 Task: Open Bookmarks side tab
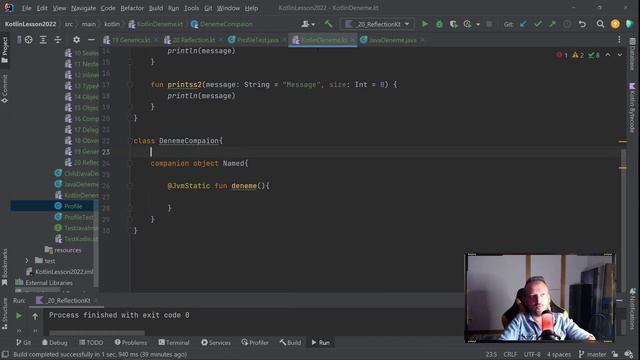(x=4, y=267)
